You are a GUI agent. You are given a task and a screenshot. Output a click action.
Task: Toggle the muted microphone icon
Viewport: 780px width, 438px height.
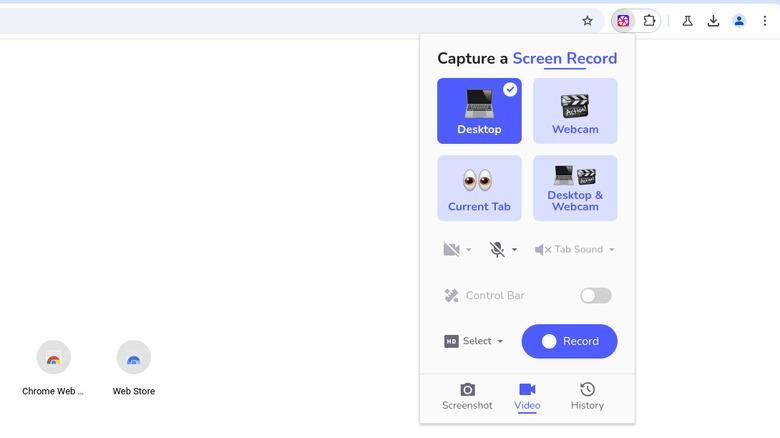coord(496,249)
